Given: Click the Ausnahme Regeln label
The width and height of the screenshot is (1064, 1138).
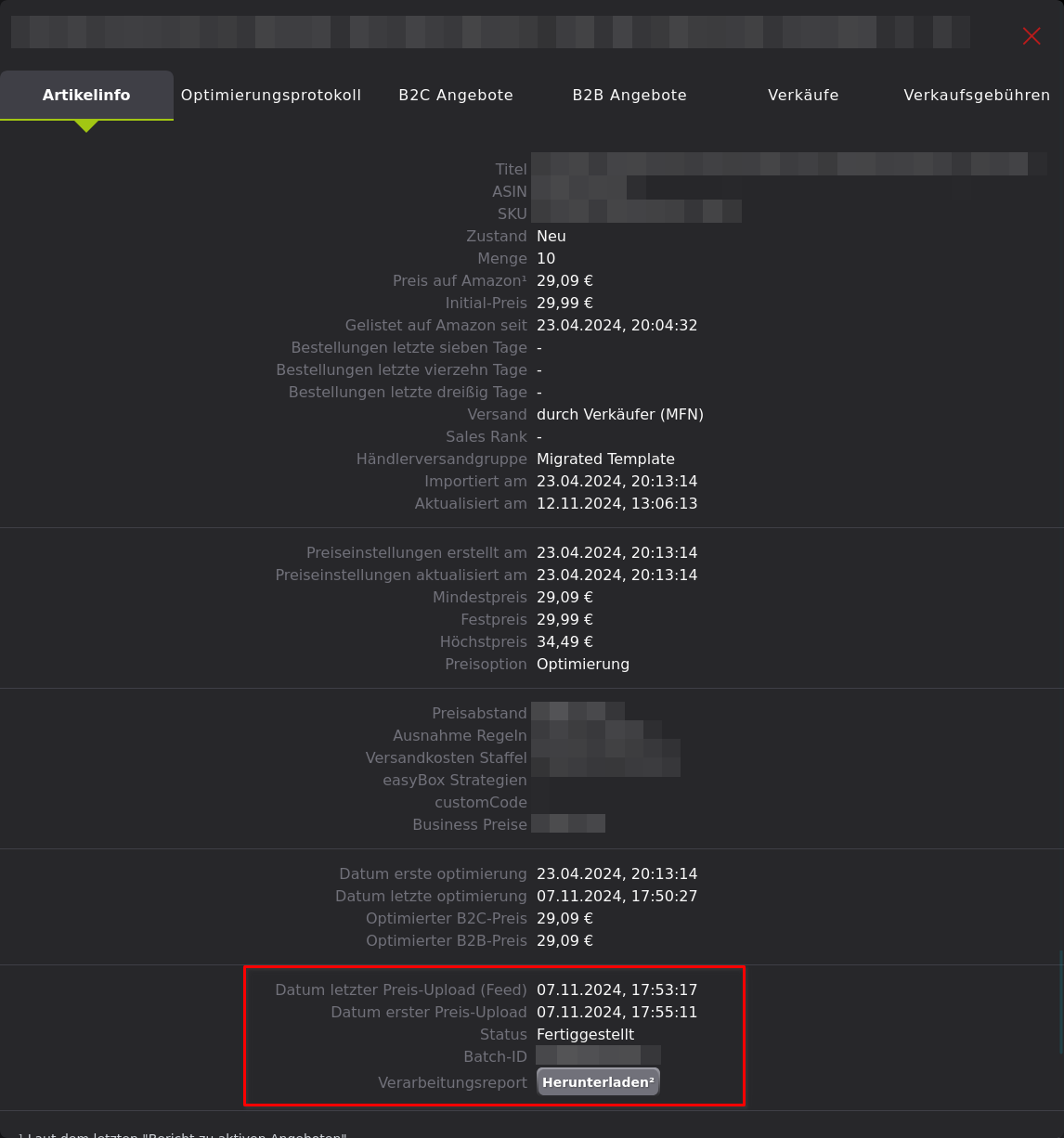Looking at the screenshot, I should click(460, 735).
